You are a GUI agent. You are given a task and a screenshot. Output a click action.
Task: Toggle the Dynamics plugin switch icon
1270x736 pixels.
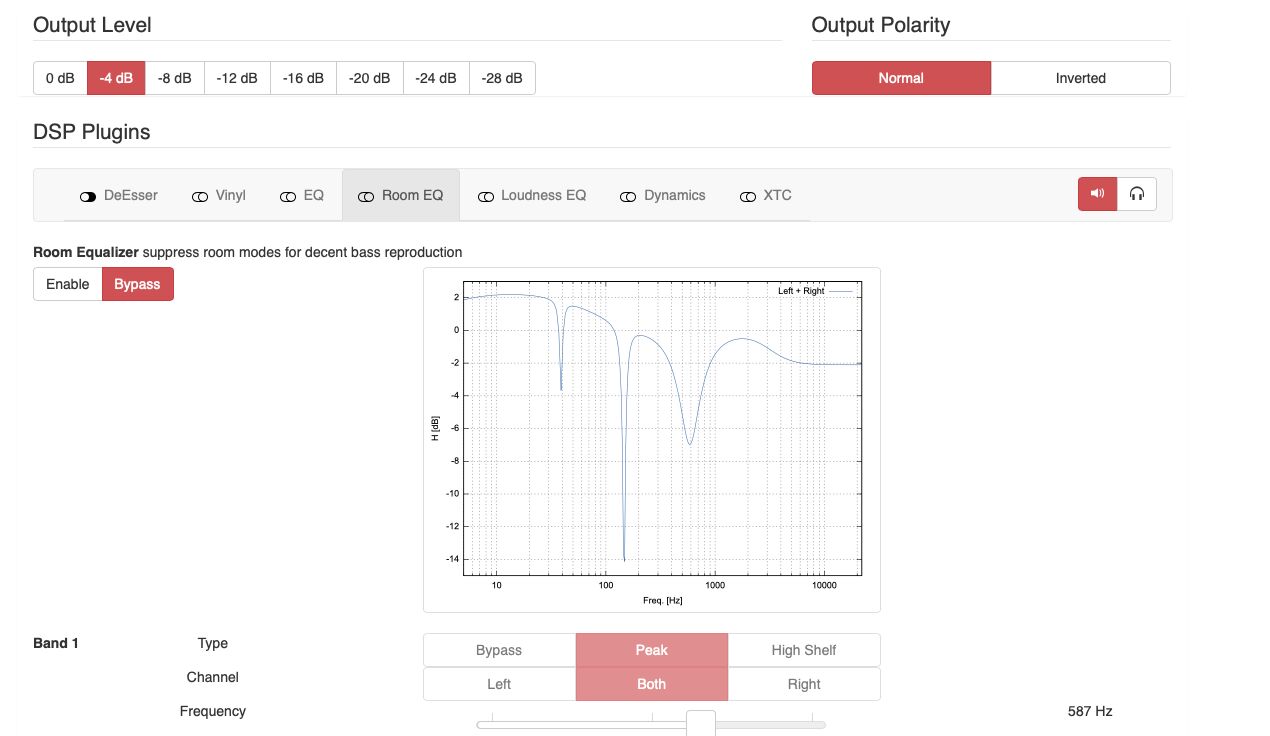[628, 196]
